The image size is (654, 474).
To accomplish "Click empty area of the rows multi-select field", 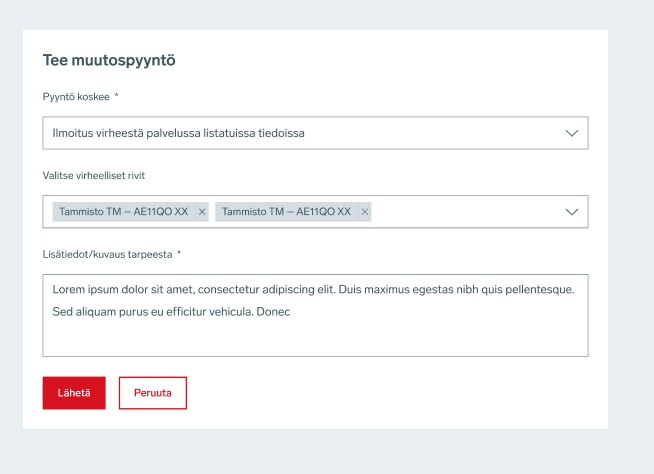I will (x=465, y=212).
